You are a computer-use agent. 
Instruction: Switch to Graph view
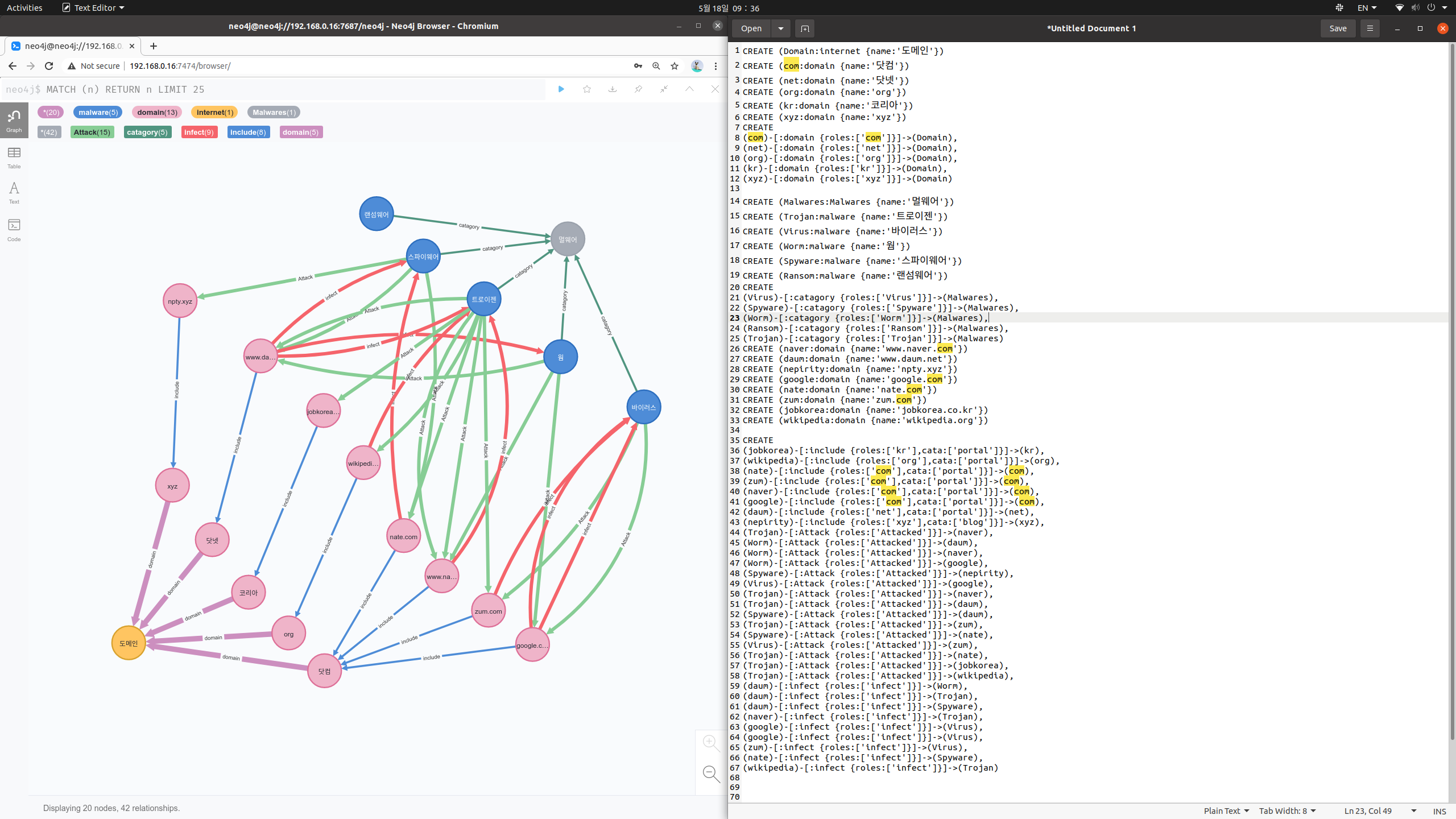(x=14, y=120)
